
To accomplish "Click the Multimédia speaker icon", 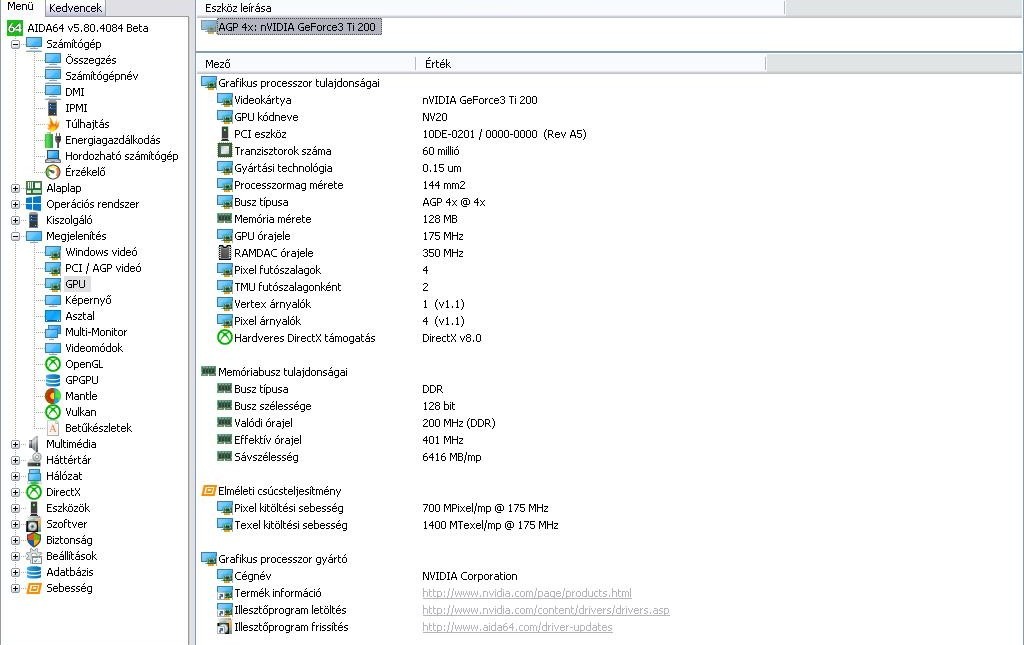I will coord(34,444).
